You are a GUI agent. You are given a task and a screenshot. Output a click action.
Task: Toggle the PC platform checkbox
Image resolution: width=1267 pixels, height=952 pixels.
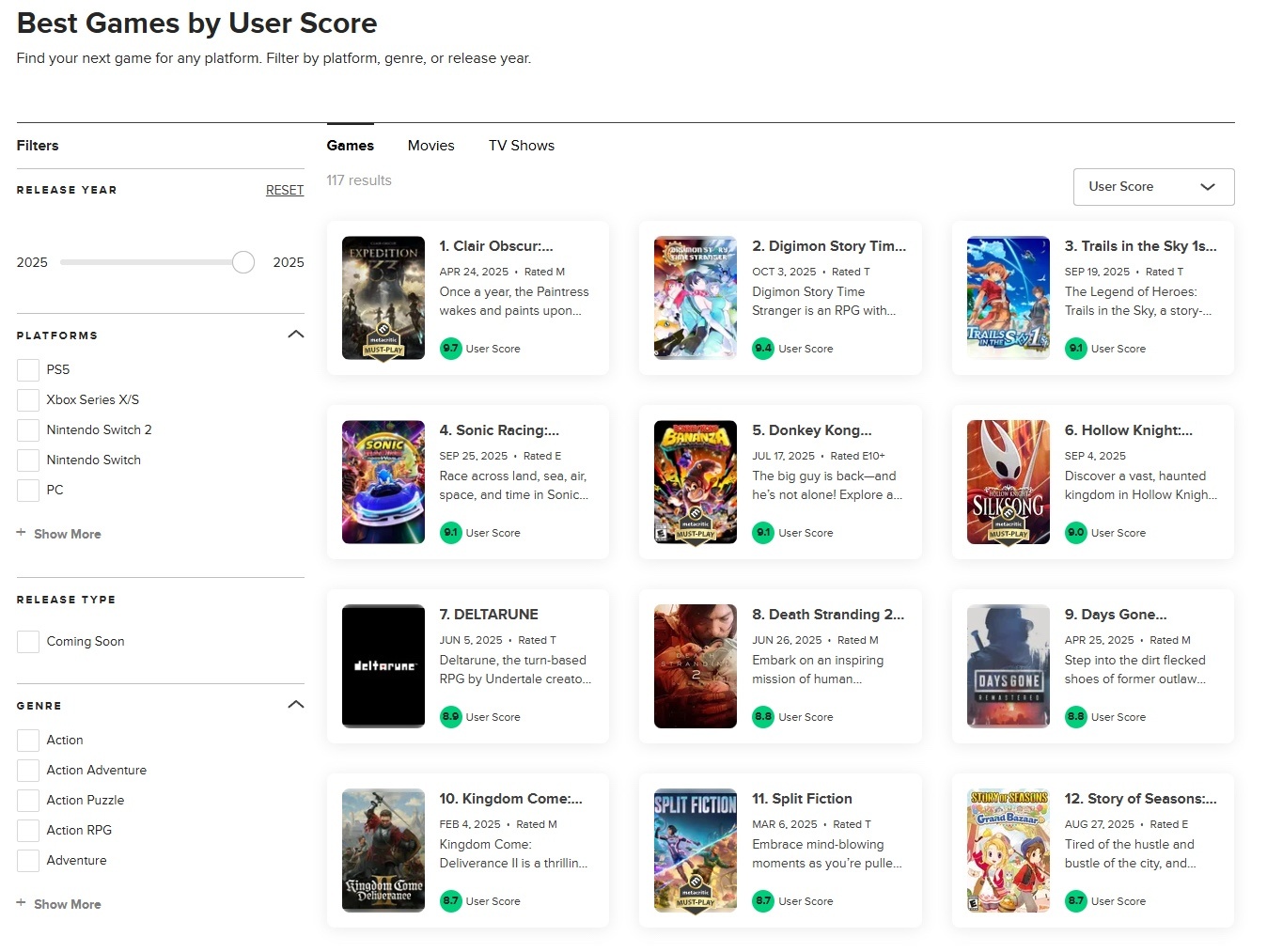[x=28, y=490]
